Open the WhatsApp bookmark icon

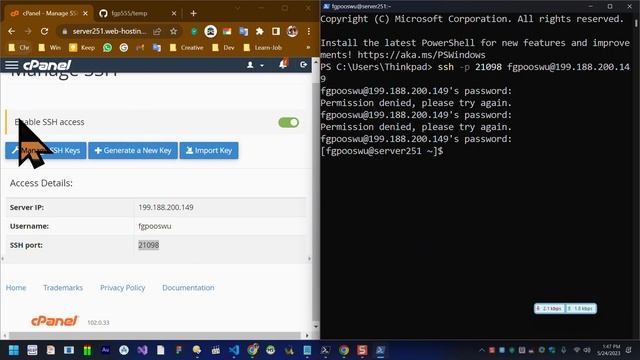click(x=107, y=48)
